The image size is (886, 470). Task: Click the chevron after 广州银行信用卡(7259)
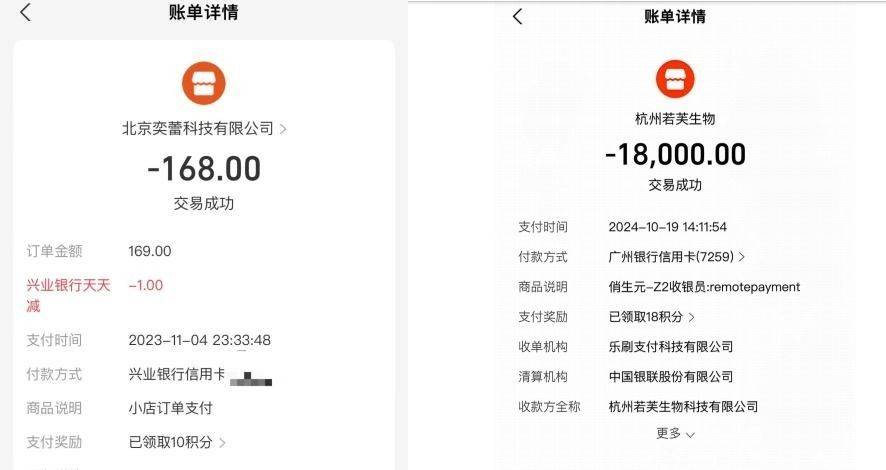(741, 257)
